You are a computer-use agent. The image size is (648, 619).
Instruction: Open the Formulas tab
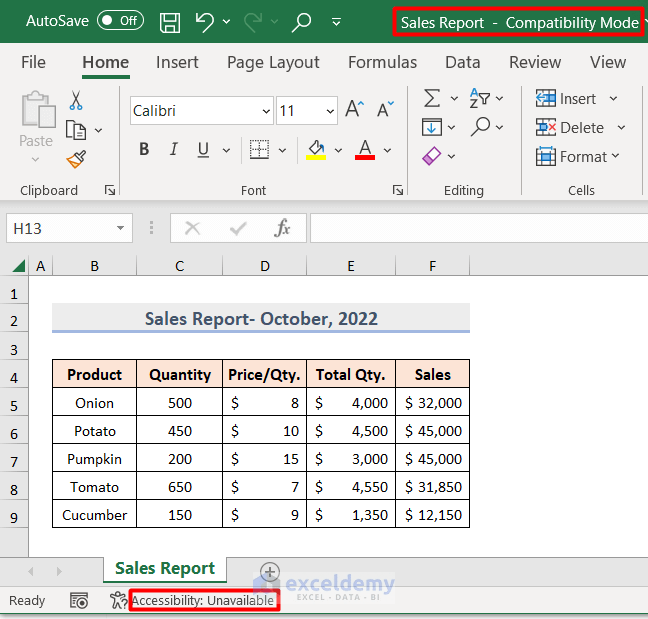[x=382, y=62]
